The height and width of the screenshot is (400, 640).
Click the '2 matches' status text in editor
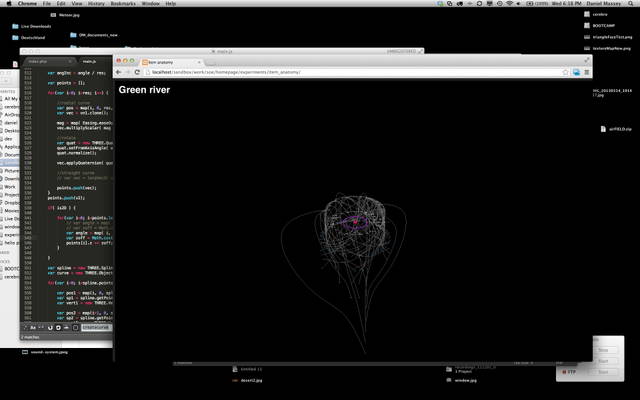pyautogui.click(x=31, y=337)
